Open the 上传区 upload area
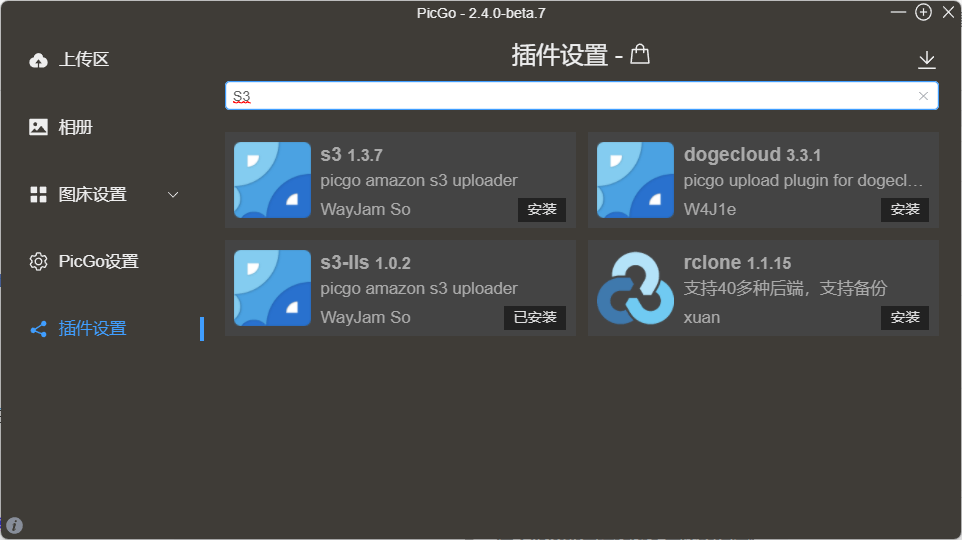Image resolution: width=962 pixels, height=540 pixels. pos(83,60)
